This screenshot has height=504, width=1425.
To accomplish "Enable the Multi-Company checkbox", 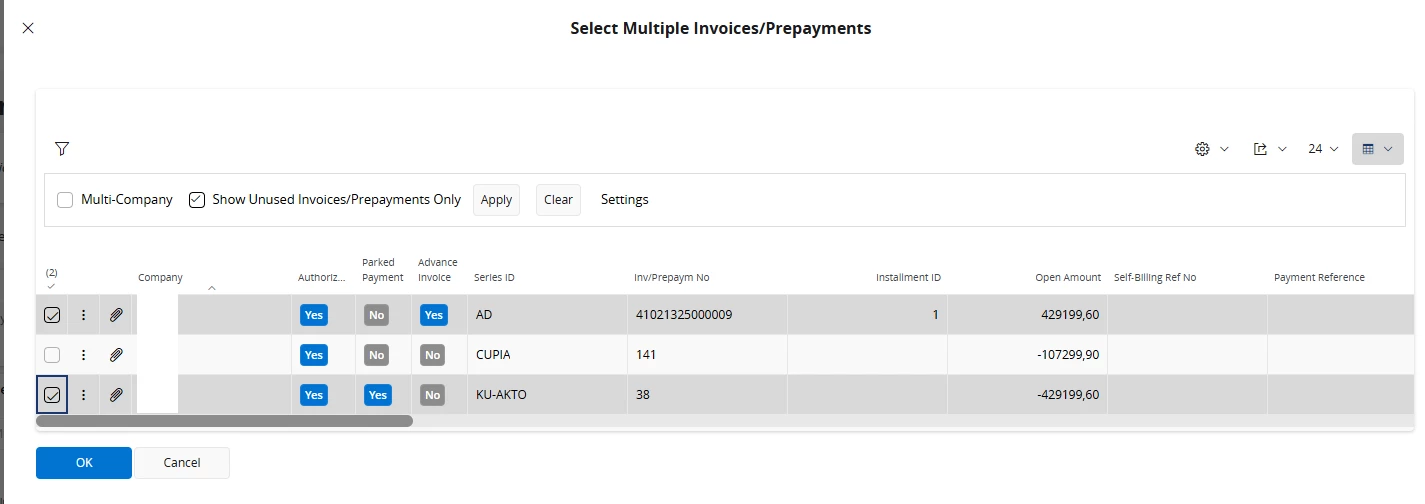I will (65, 200).
